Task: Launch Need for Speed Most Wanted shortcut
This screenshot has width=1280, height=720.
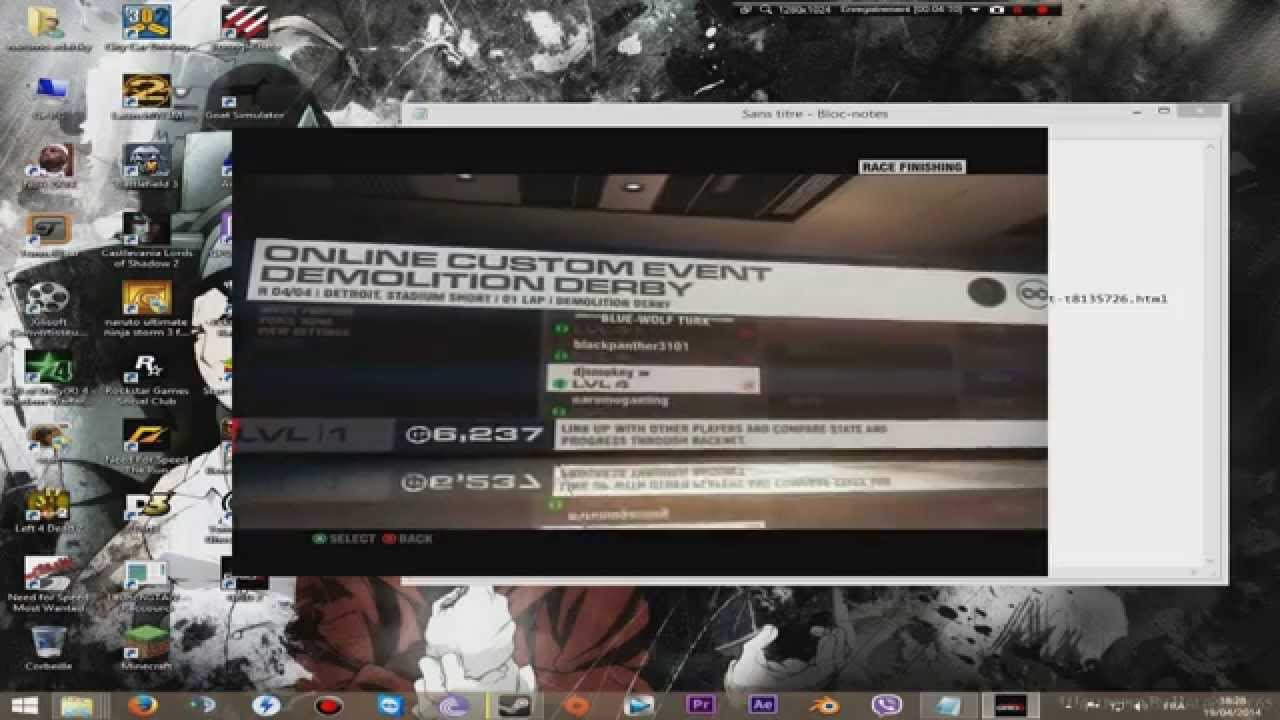Action: coord(47,584)
